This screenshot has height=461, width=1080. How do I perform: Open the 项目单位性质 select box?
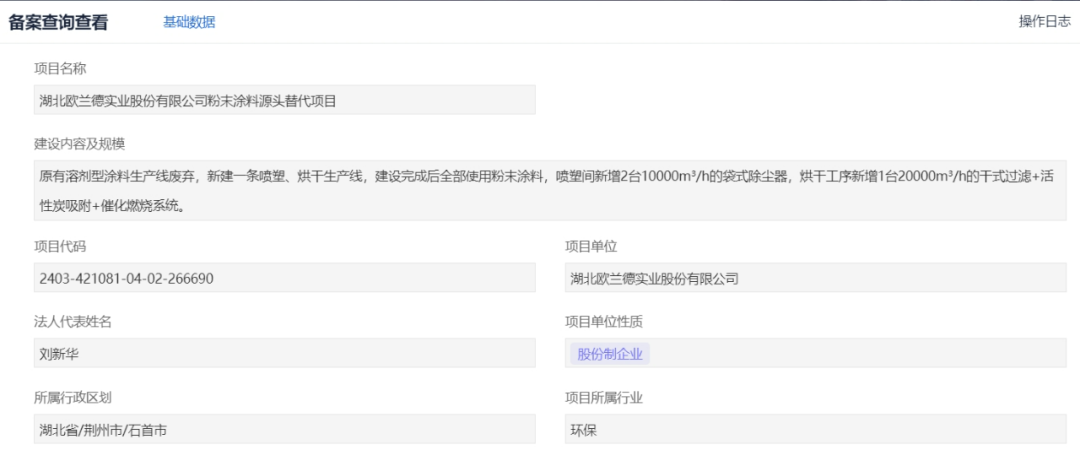(816, 354)
